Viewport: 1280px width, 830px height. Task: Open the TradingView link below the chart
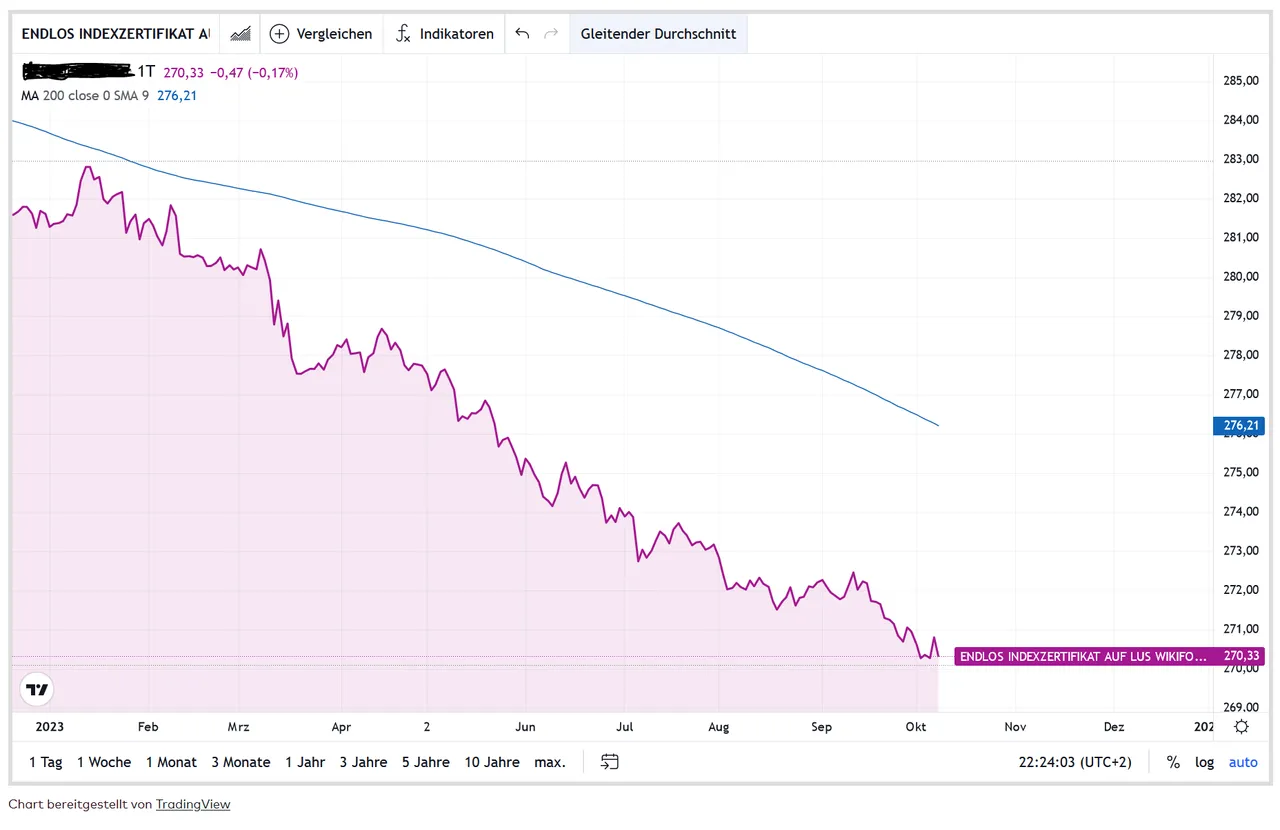coord(193,804)
